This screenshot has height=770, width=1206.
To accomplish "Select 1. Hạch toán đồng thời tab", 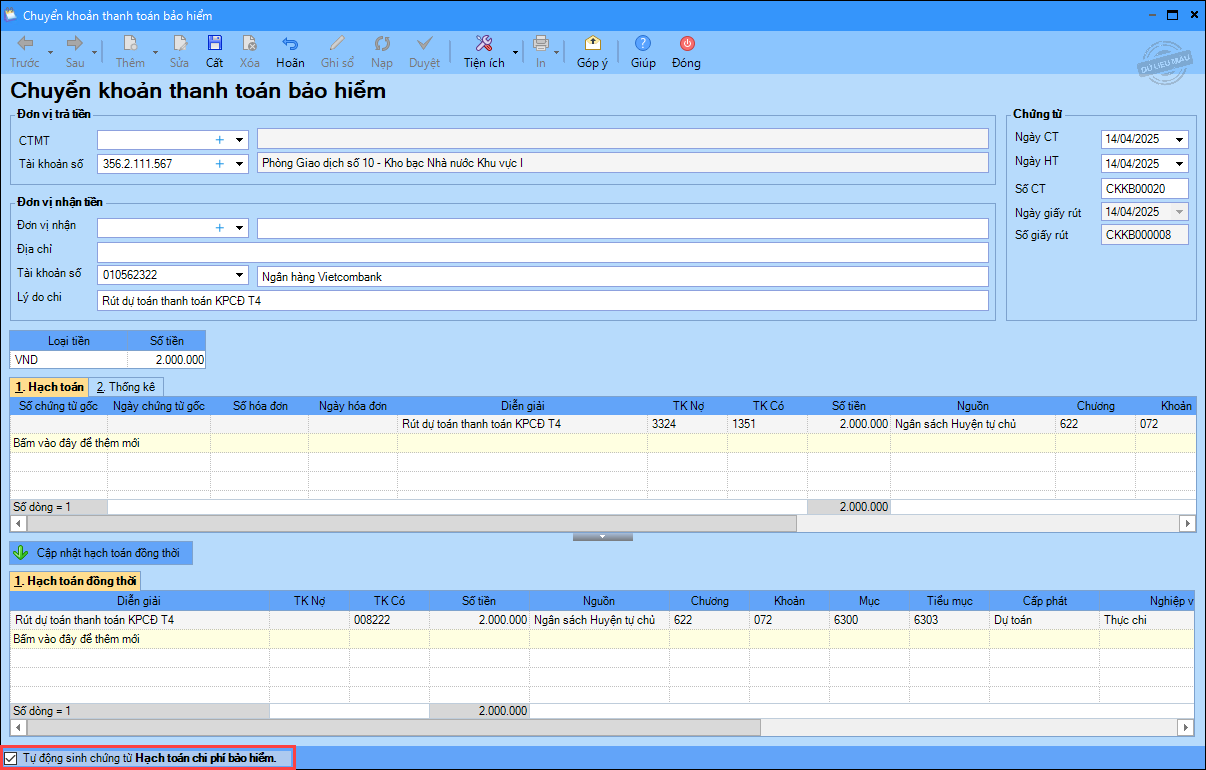I will (x=76, y=580).
